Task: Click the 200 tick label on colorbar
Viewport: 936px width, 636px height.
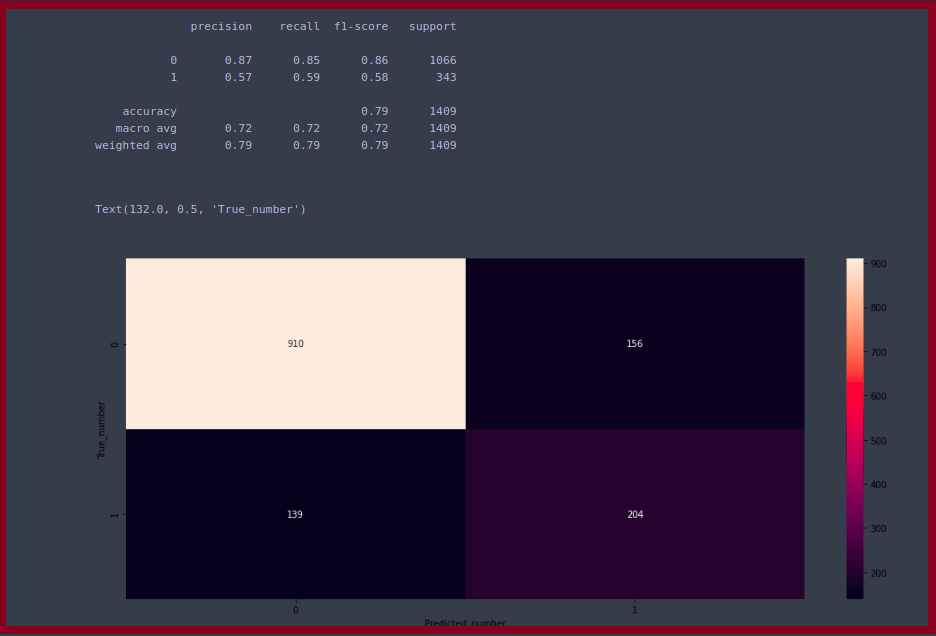Action: point(880,573)
